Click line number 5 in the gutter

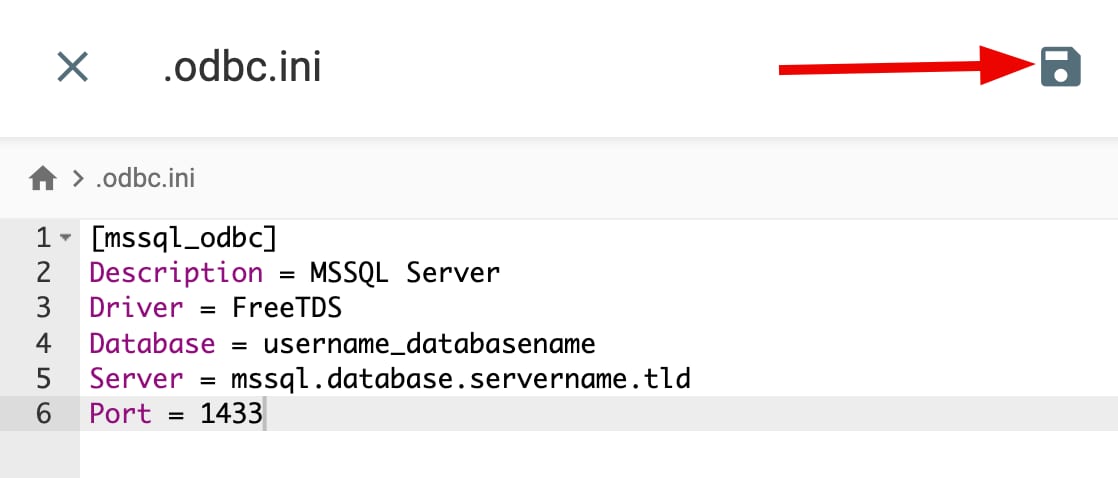[42, 379]
